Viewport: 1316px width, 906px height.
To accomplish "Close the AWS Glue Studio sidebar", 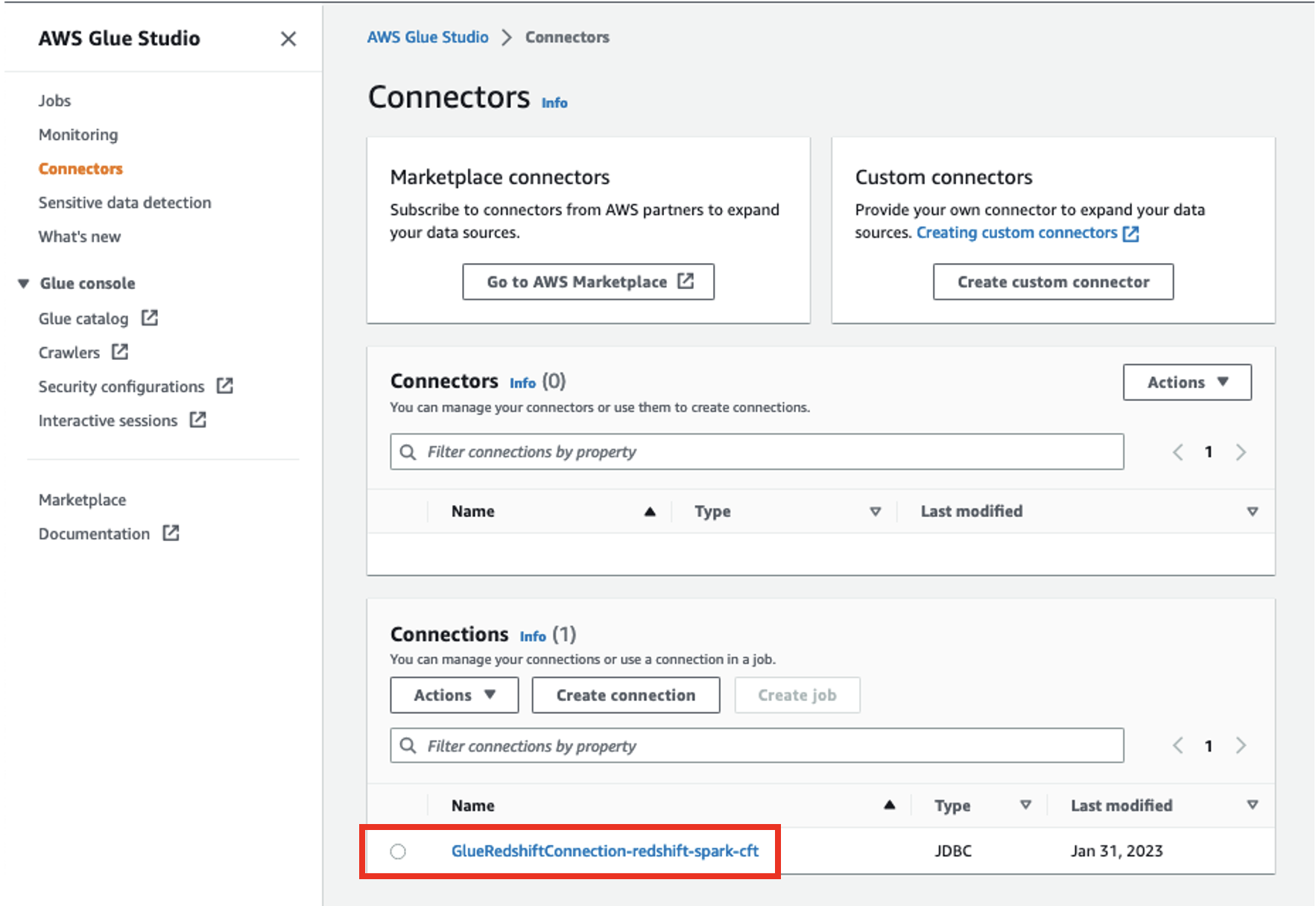I will [x=288, y=39].
